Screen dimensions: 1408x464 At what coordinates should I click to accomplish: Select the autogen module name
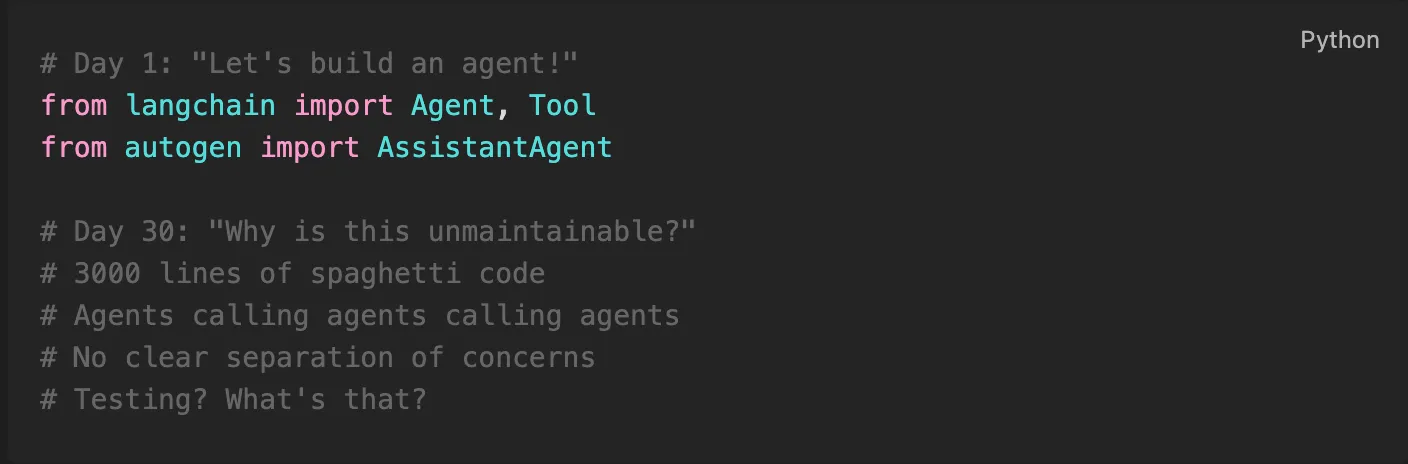183,147
